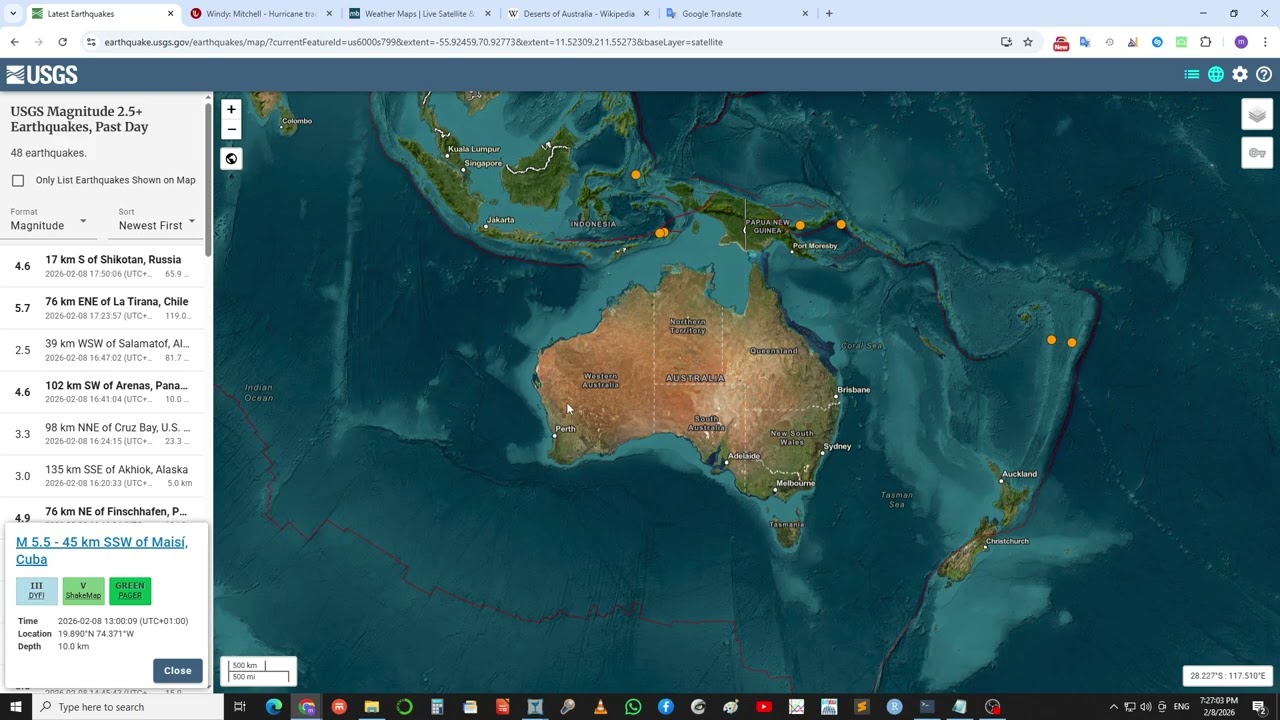Screen dimensions: 1280x720
Task: Open the USGS help question icon
Action: coord(1264,75)
